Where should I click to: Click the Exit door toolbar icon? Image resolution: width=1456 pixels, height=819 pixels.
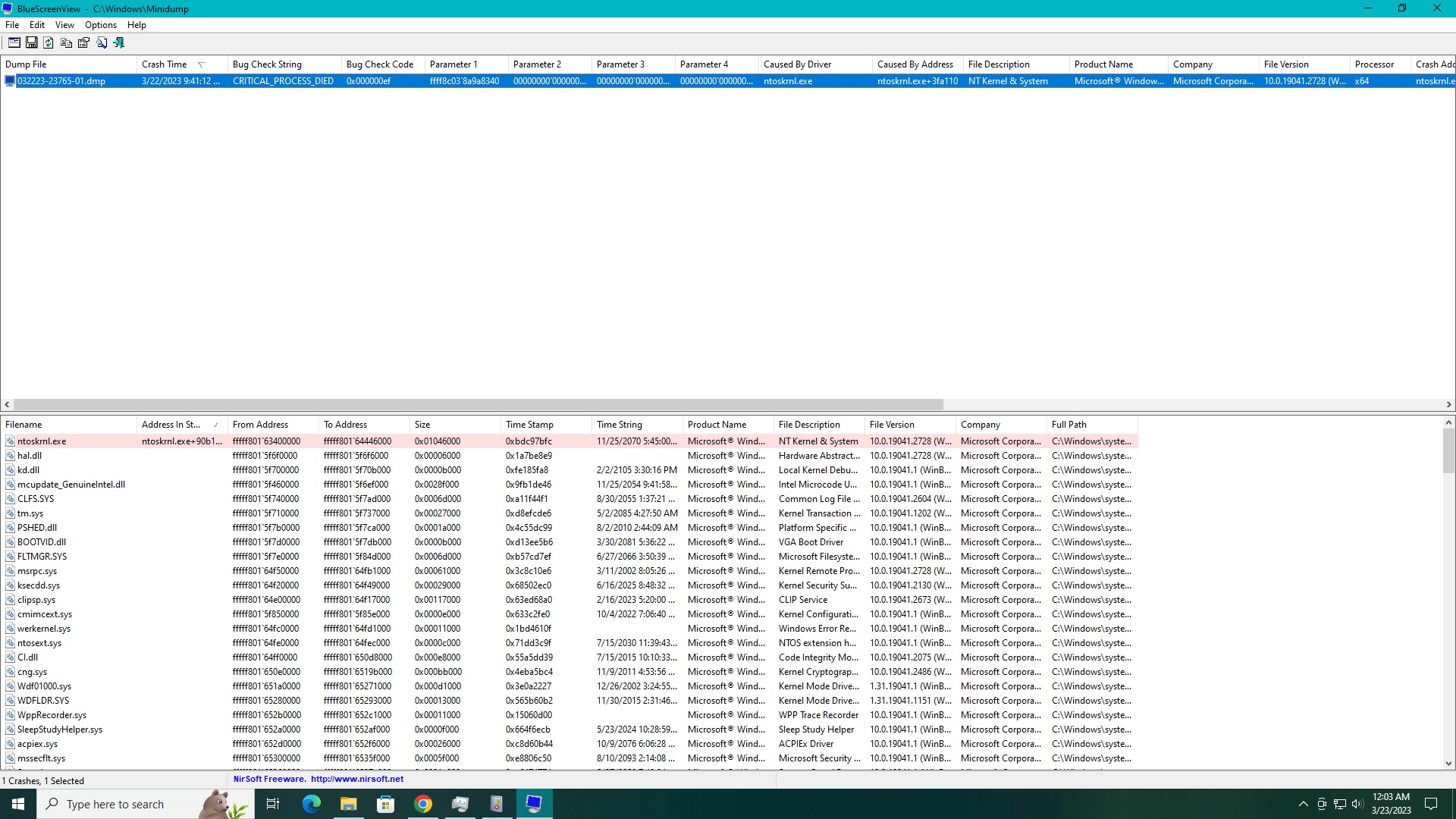click(118, 43)
